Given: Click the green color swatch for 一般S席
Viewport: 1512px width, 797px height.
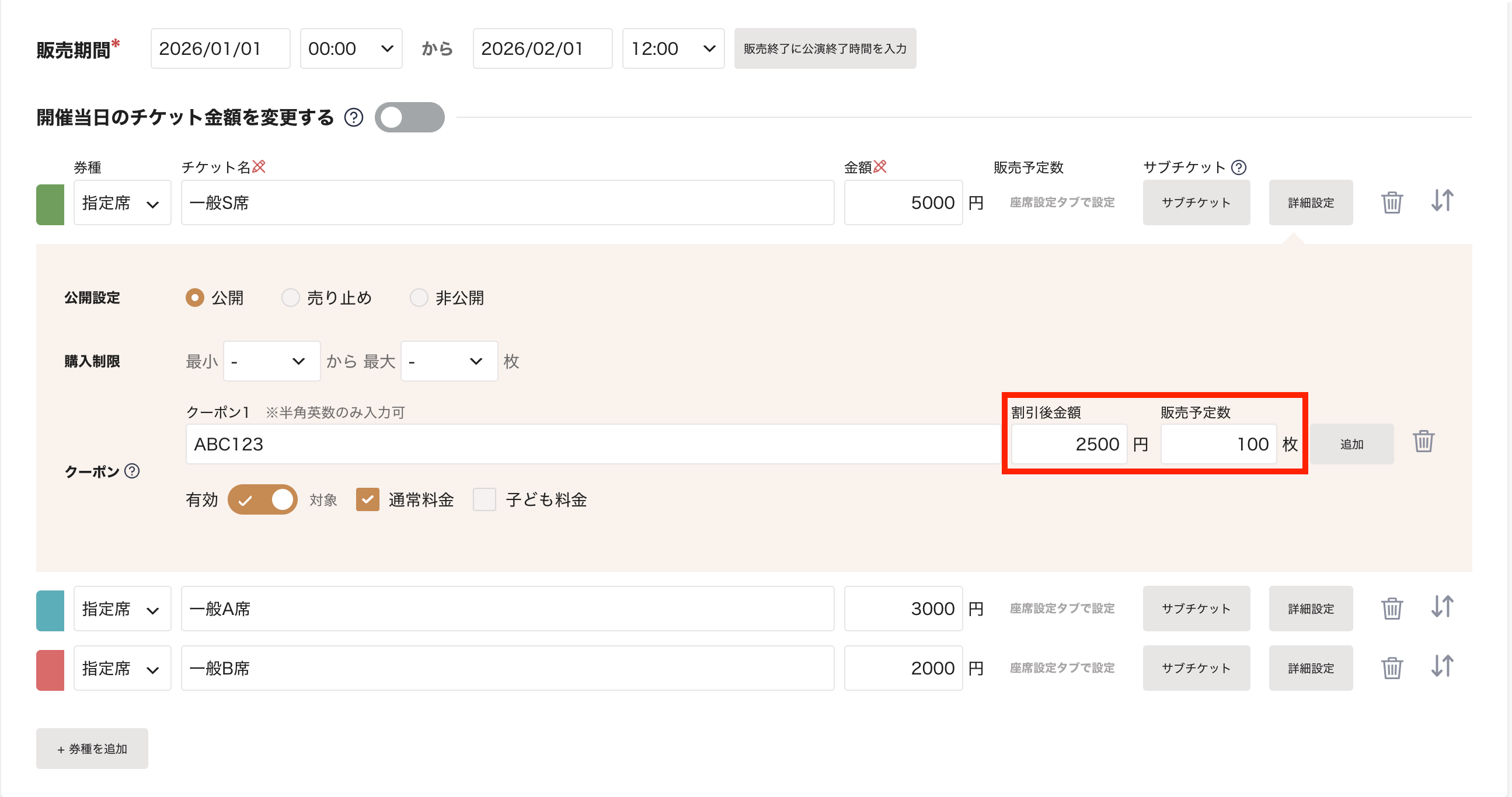Looking at the screenshot, I should pyautogui.click(x=50, y=204).
